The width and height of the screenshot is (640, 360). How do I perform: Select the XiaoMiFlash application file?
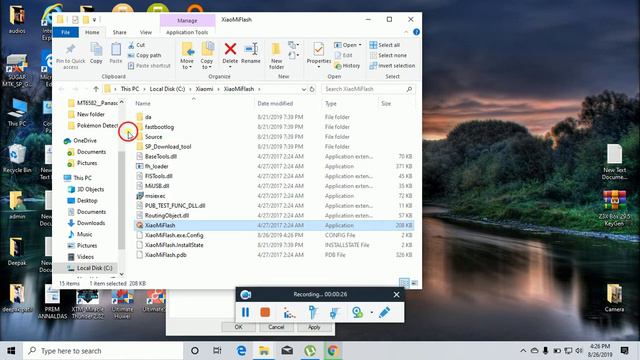tap(274, 225)
